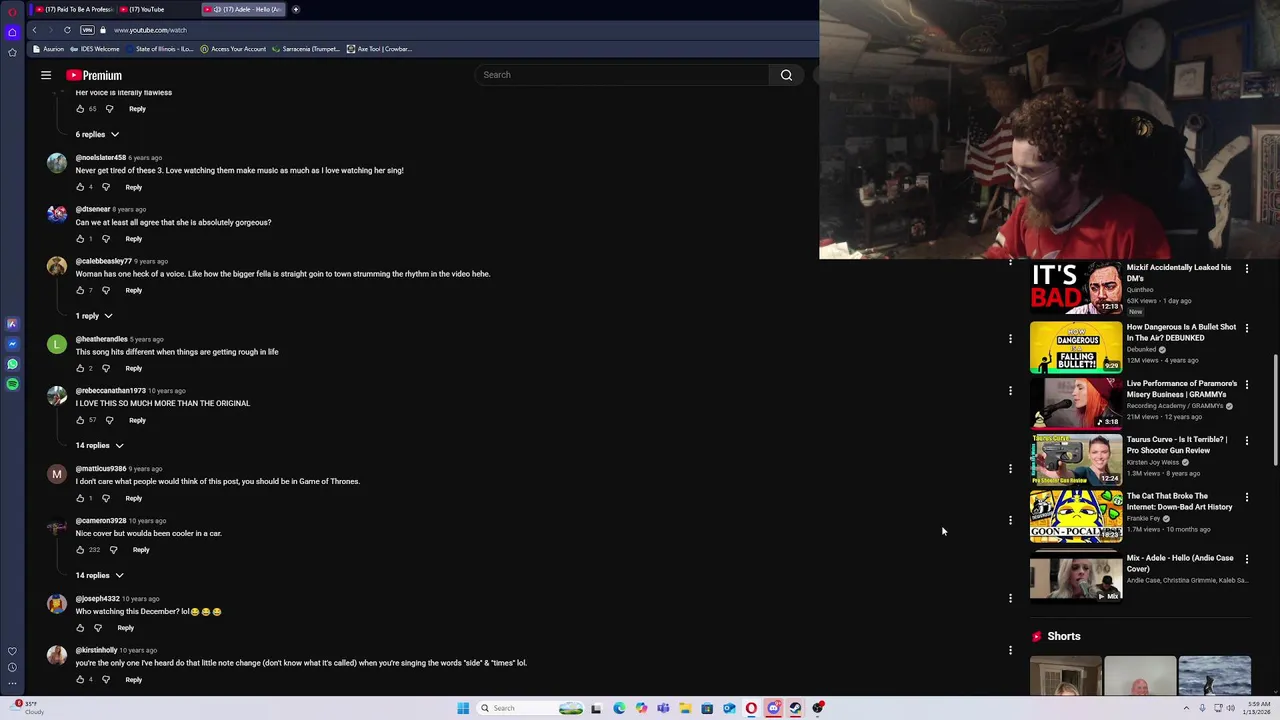Open the history clock in the Opera sidebar
This screenshot has width=1280, height=720.
click(x=12, y=667)
